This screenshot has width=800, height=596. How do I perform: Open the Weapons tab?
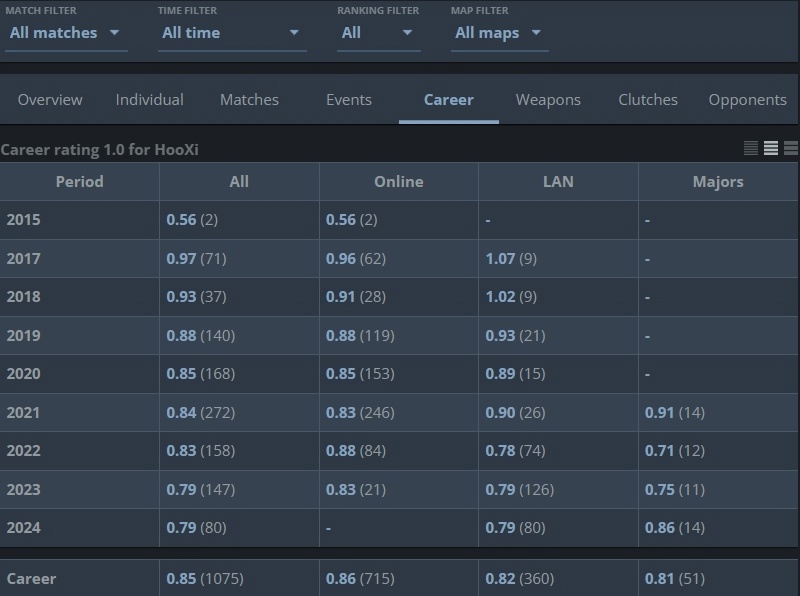(548, 100)
